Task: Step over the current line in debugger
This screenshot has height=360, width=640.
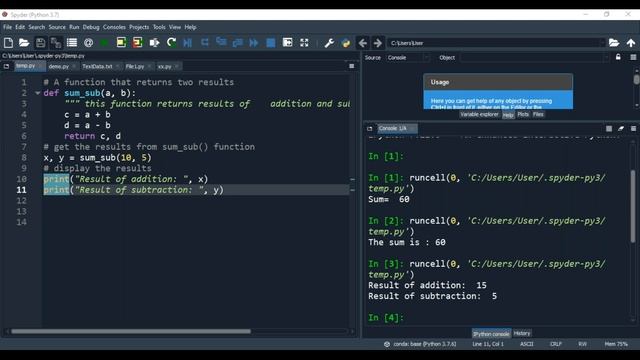Action: click(204, 42)
